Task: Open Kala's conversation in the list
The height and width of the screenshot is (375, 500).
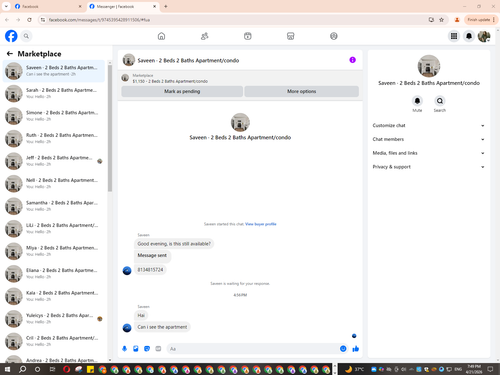Action: point(54,296)
